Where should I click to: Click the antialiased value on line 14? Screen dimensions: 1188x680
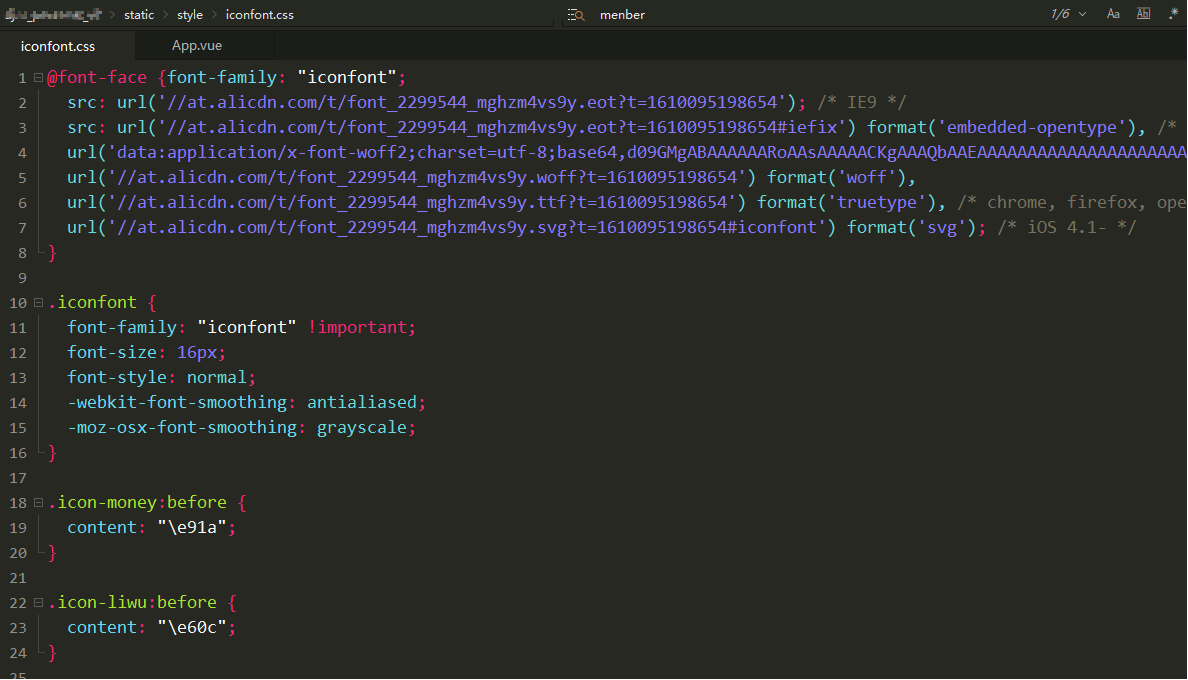(362, 402)
